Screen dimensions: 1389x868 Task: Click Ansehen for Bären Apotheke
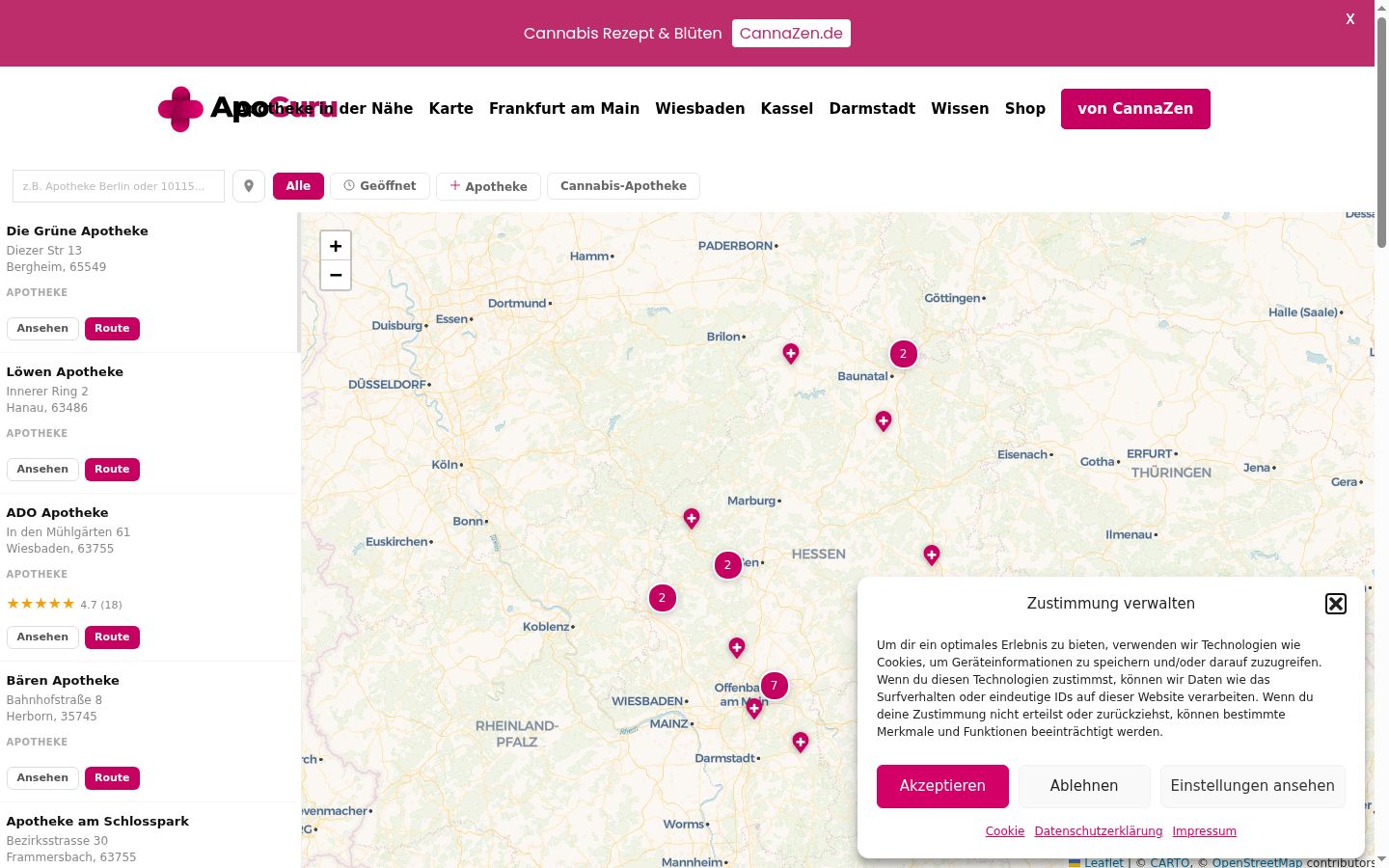pyautogui.click(x=42, y=778)
